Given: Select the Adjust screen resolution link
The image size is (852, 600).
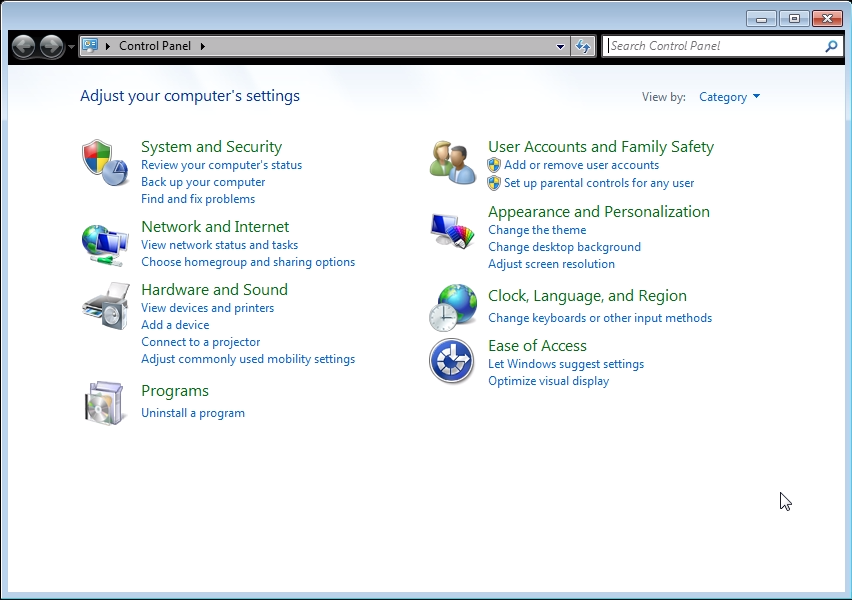Looking at the screenshot, I should (551, 264).
